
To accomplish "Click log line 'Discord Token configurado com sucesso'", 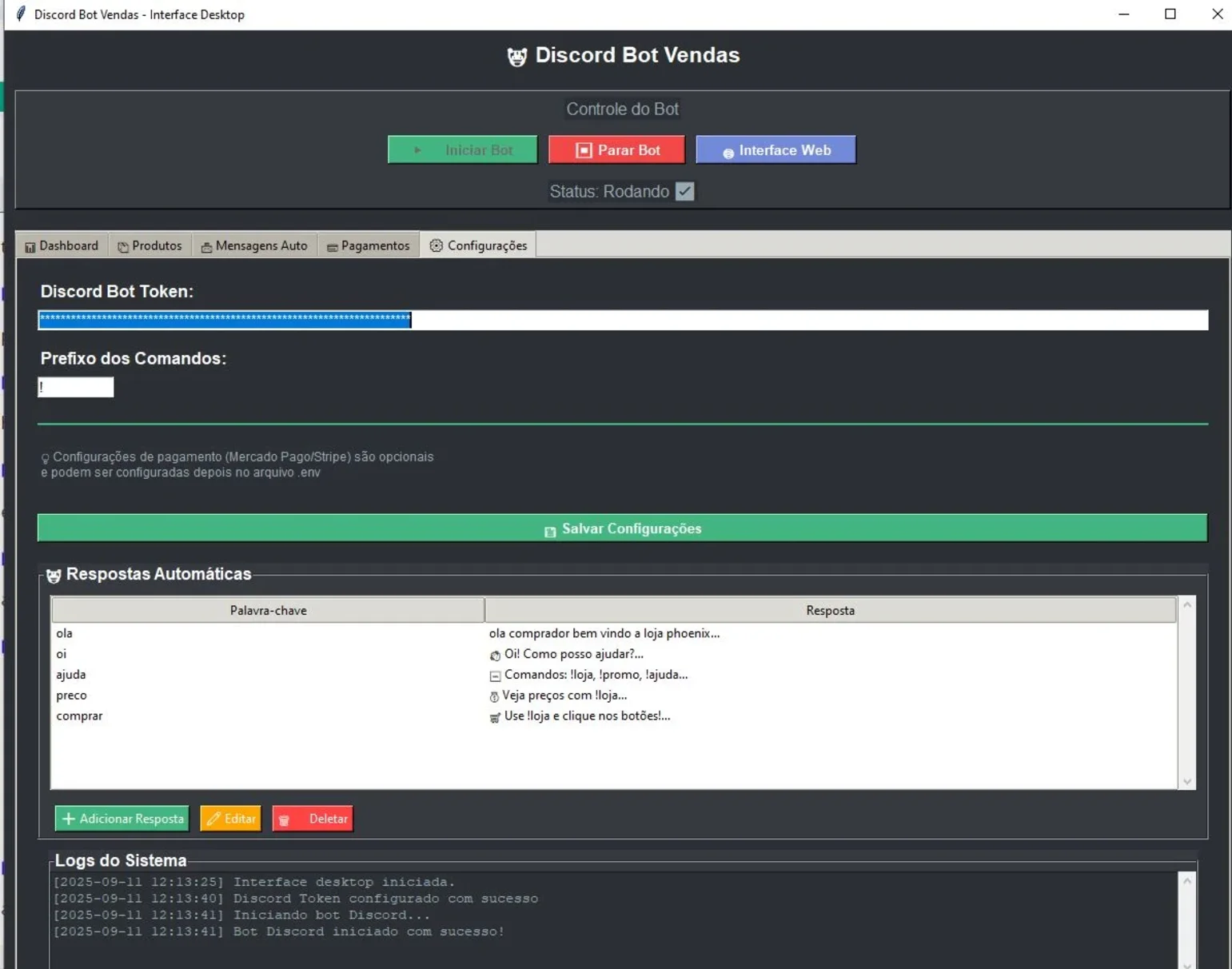I will [x=385, y=899].
